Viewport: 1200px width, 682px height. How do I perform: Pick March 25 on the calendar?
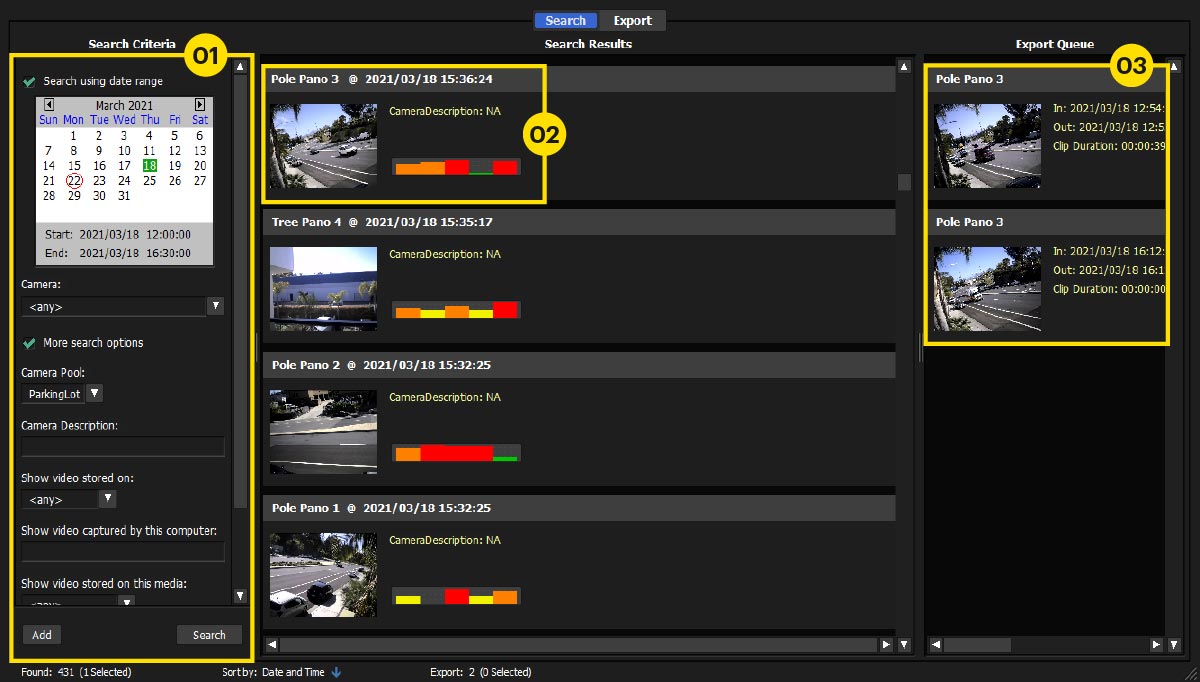[150, 181]
